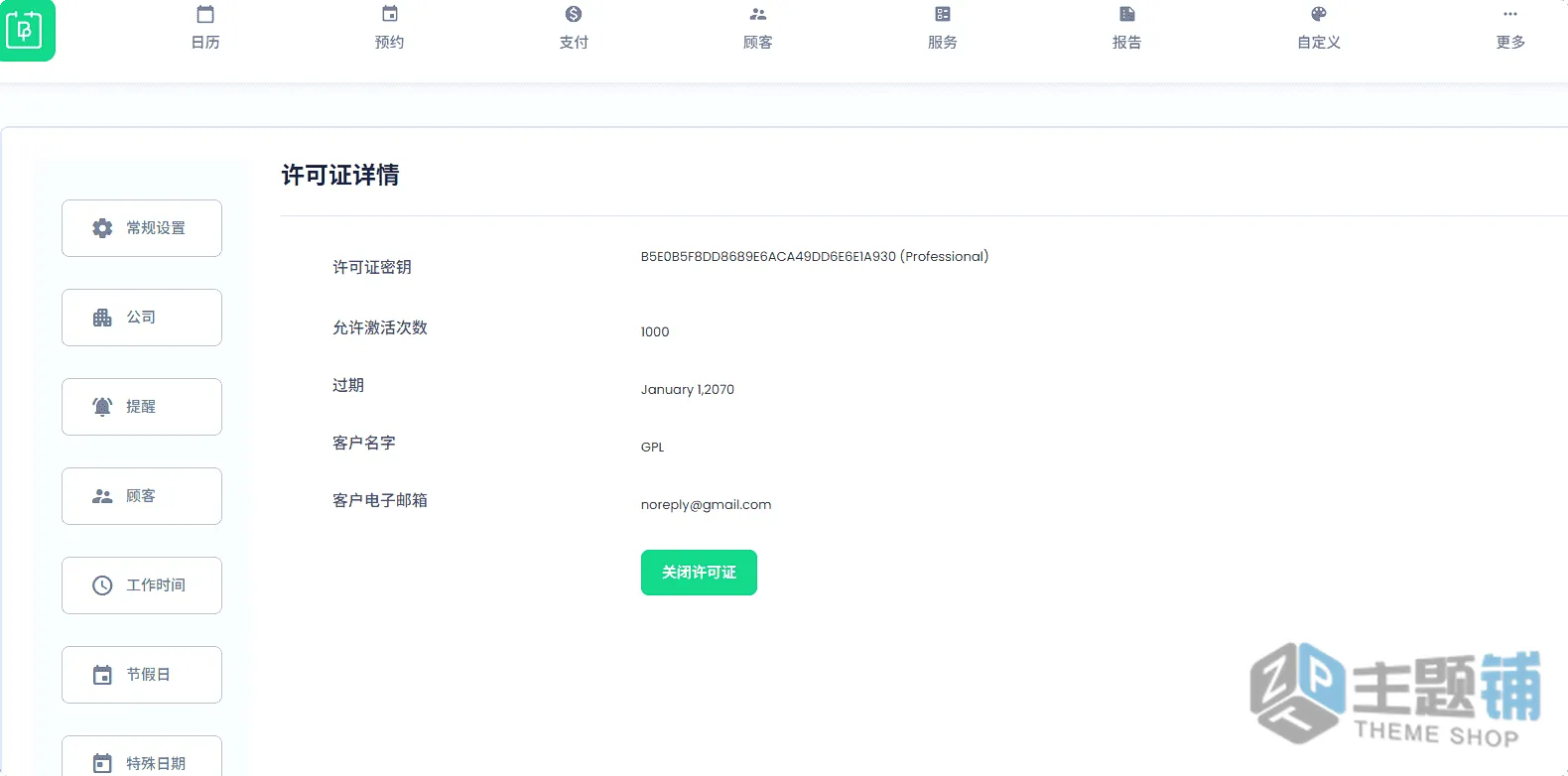This screenshot has width=1568, height=776.
Task: Select the 公司 settings label
Action: pyautogui.click(x=141, y=318)
